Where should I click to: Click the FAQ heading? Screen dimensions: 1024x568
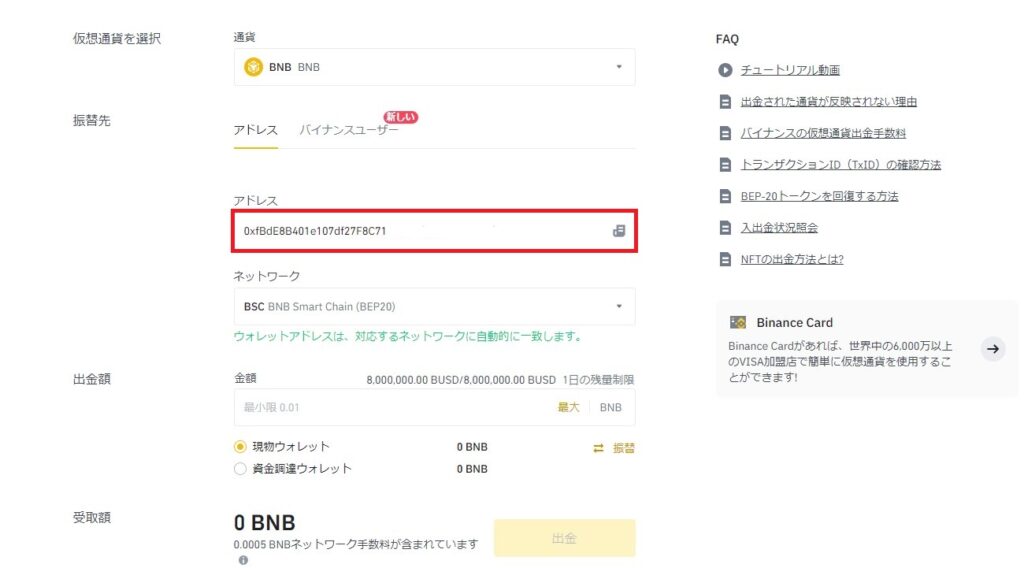[x=727, y=39]
